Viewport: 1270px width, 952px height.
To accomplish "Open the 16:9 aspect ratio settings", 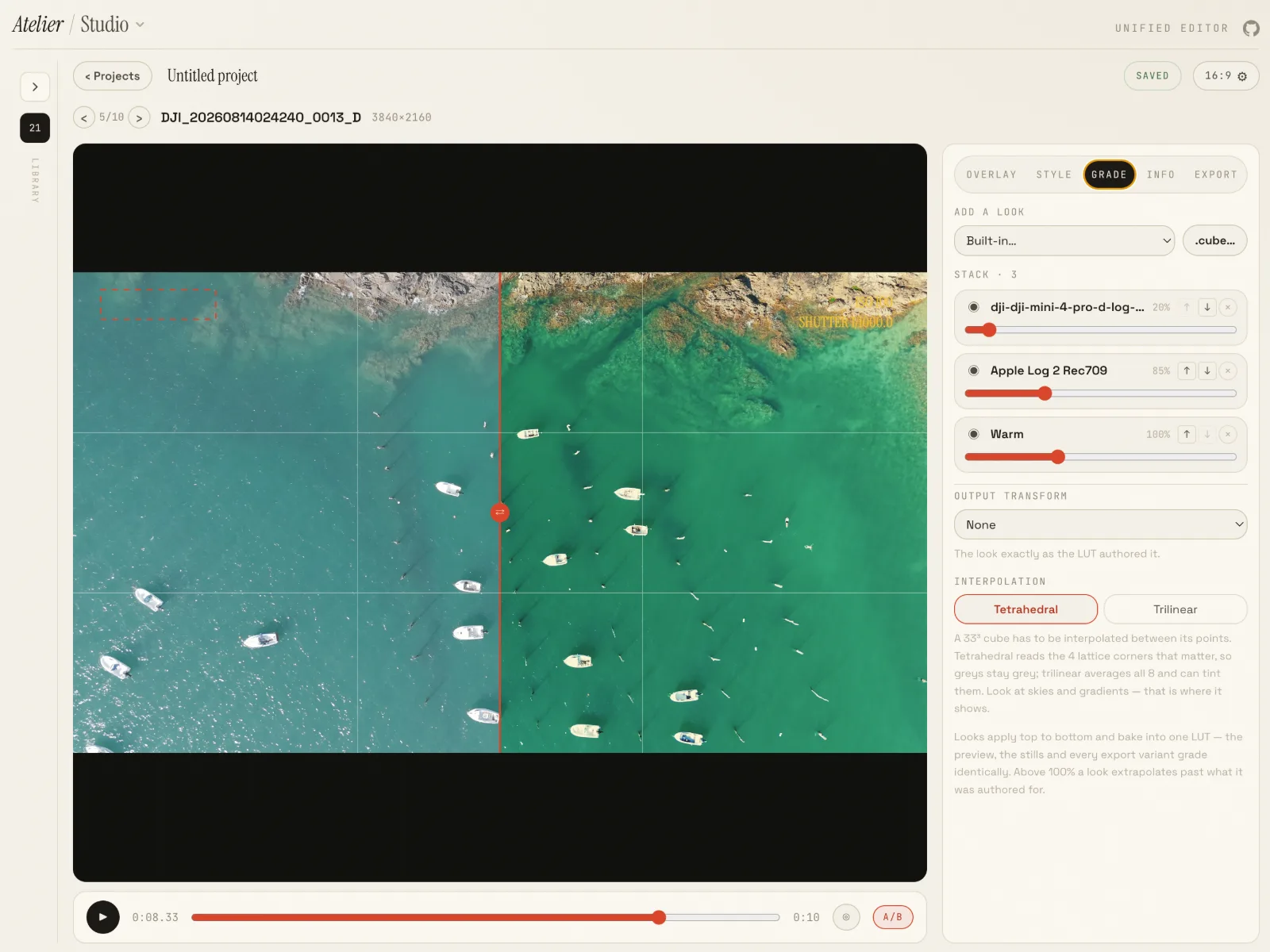I will click(1226, 76).
